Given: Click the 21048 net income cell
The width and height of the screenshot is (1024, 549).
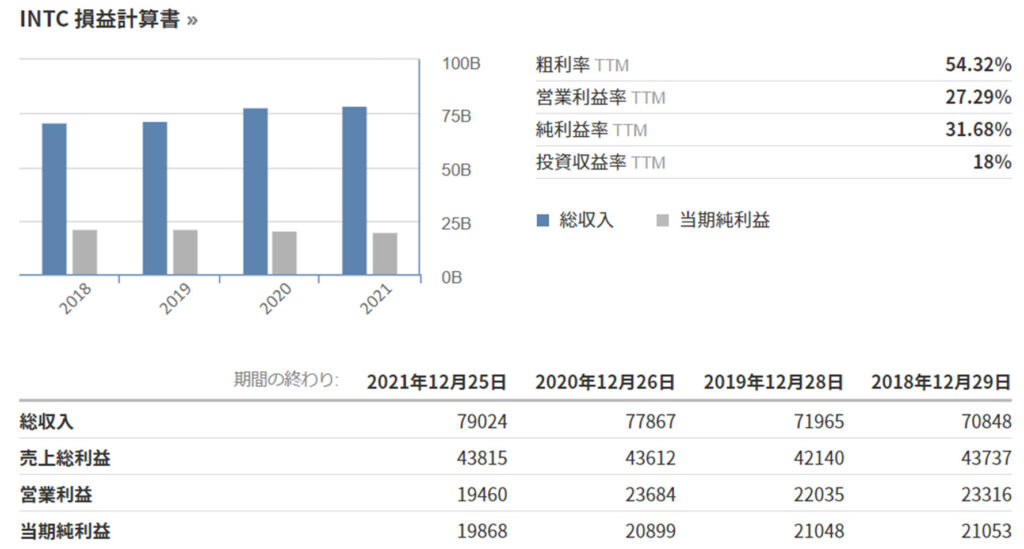Looking at the screenshot, I should click(x=819, y=531).
